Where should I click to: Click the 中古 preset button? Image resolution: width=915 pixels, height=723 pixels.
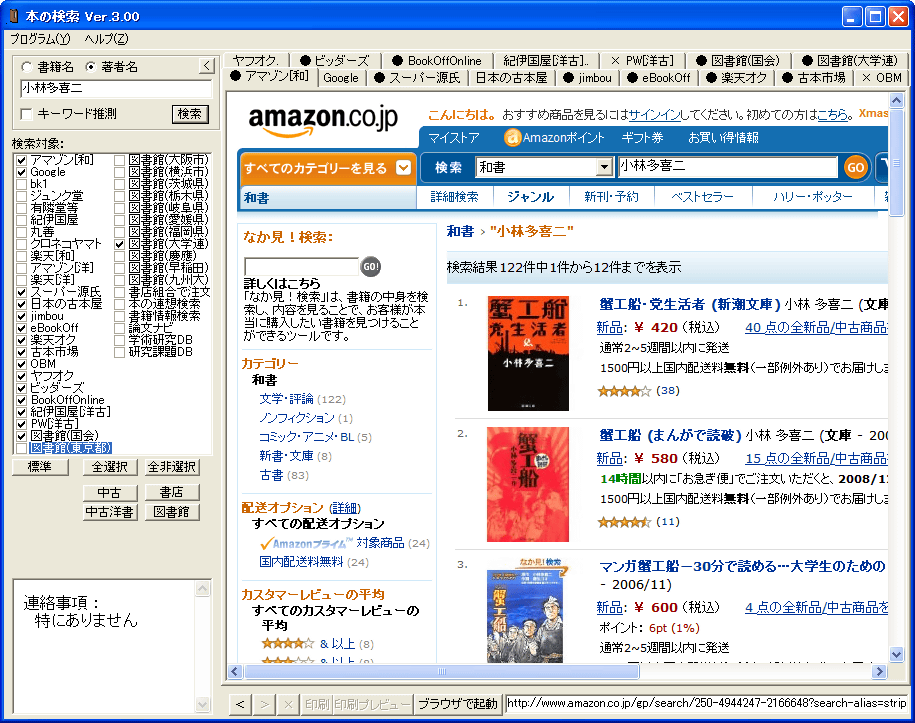110,493
